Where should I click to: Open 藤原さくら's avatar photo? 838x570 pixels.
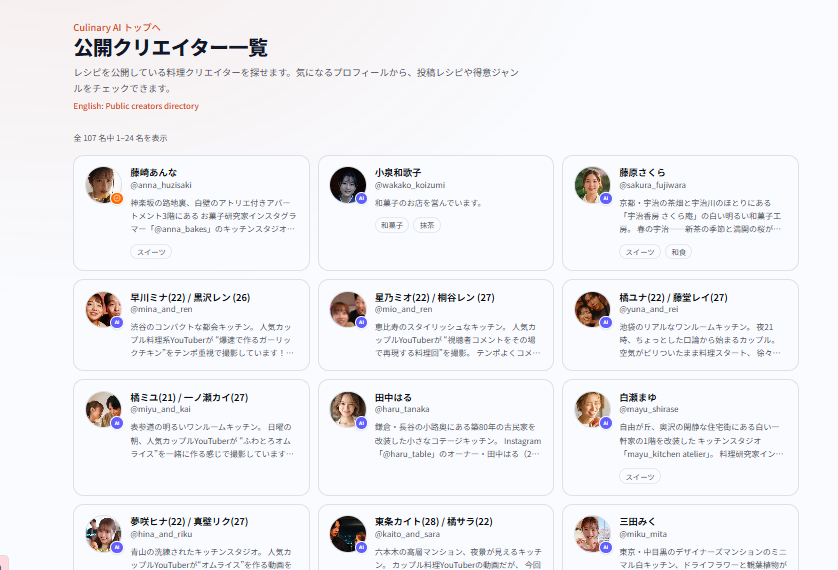(592, 185)
